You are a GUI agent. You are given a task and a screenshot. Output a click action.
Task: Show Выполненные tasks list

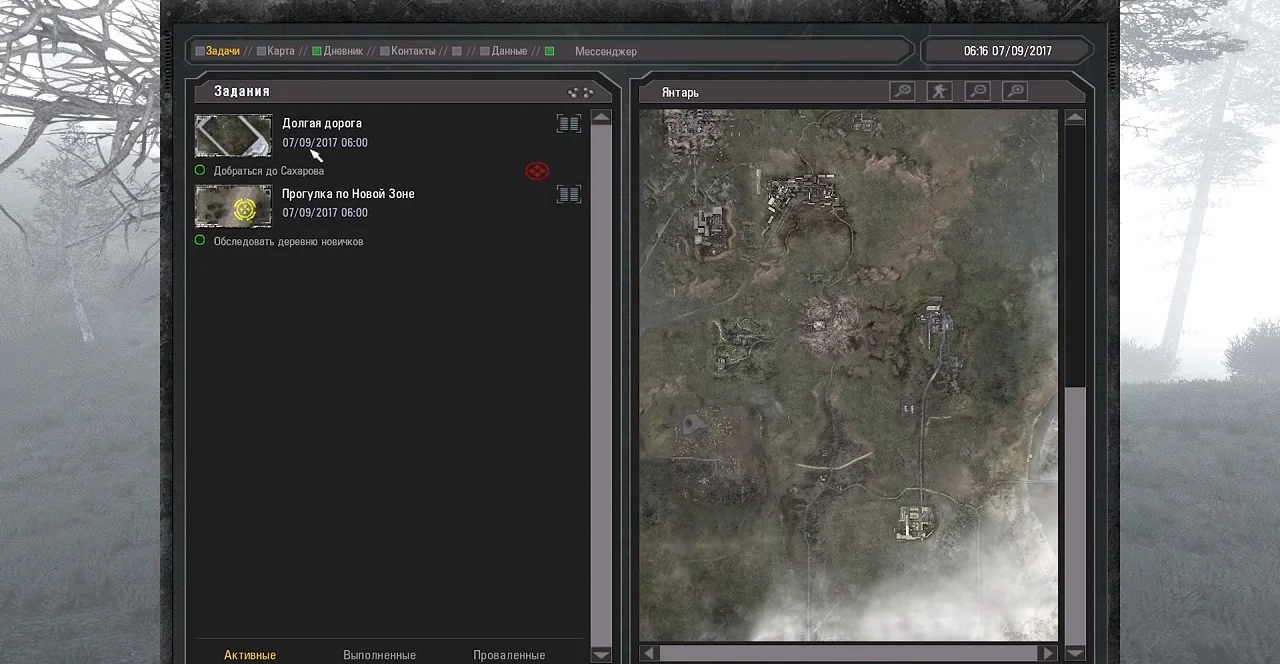pyautogui.click(x=379, y=655)
